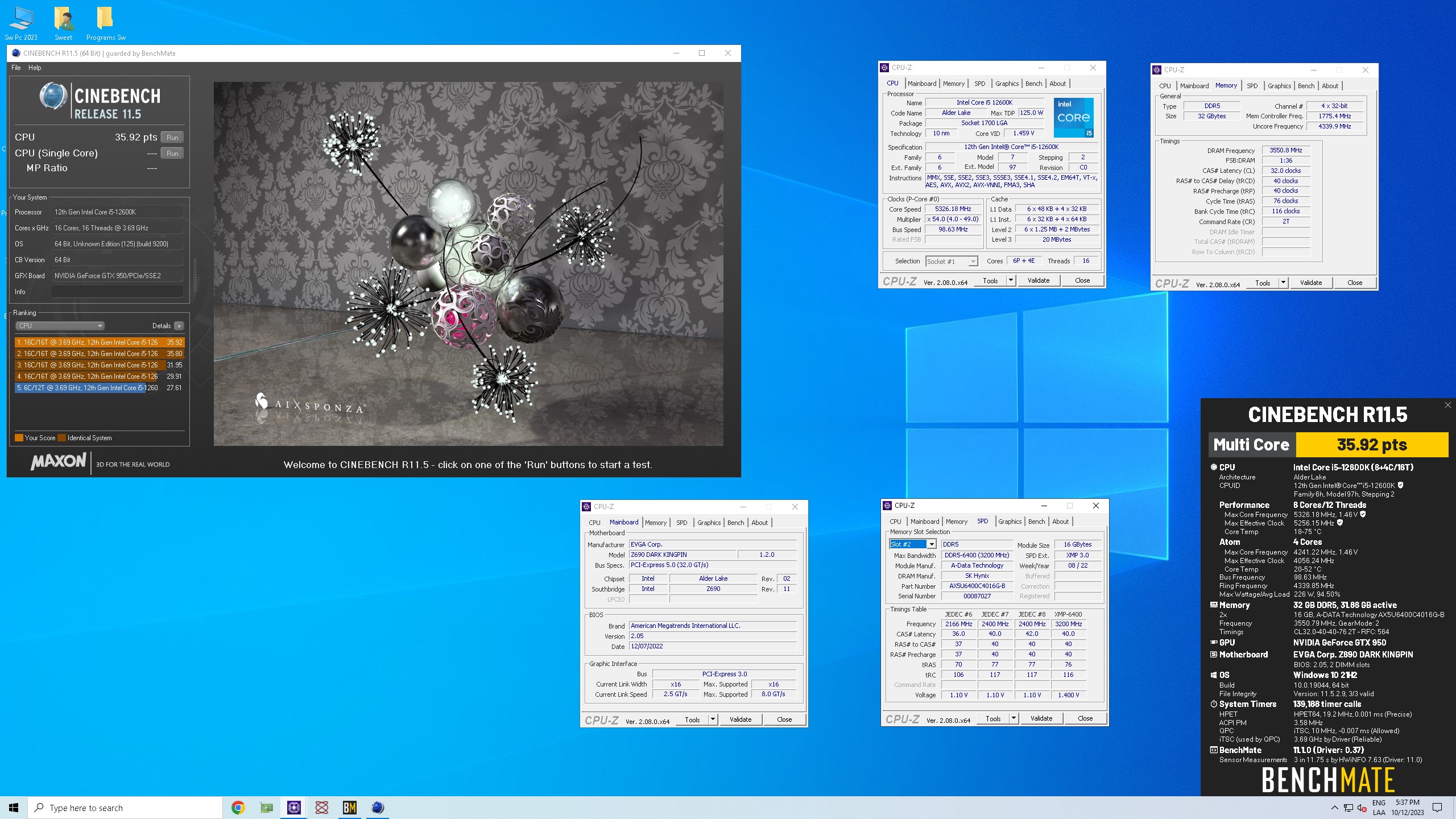The width and height of the screenshot is (1456, 819).
Task: Switch to Cinebench via taskbar sphere icon
Action: 378,808
